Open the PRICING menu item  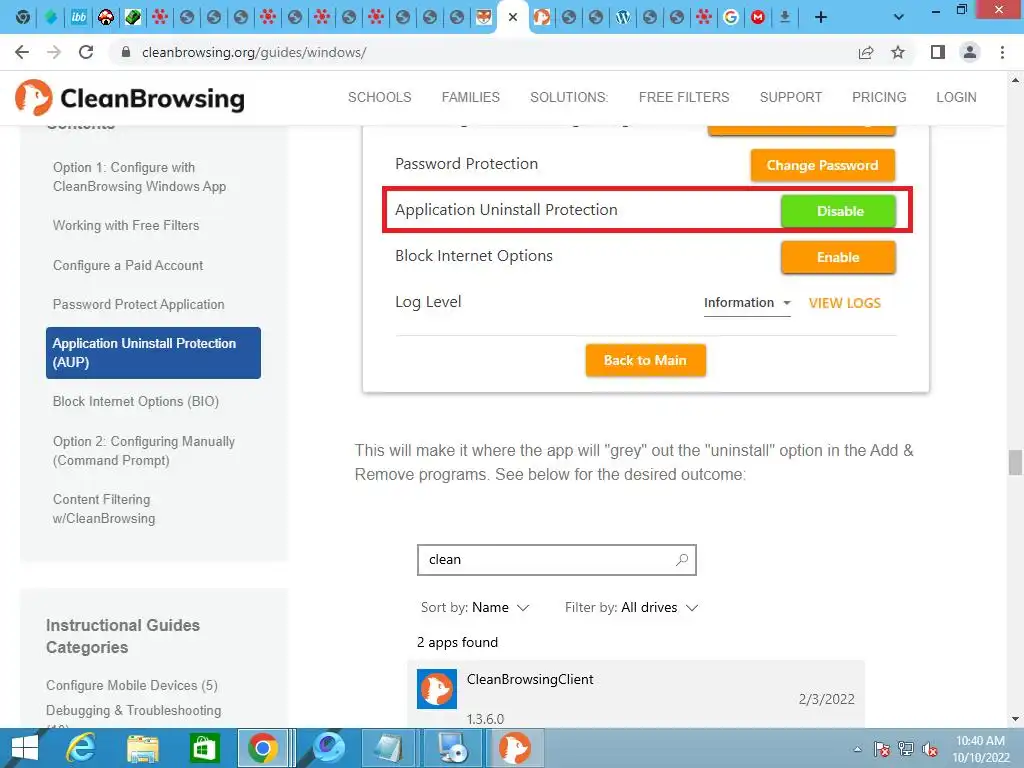tap(879, 97)
